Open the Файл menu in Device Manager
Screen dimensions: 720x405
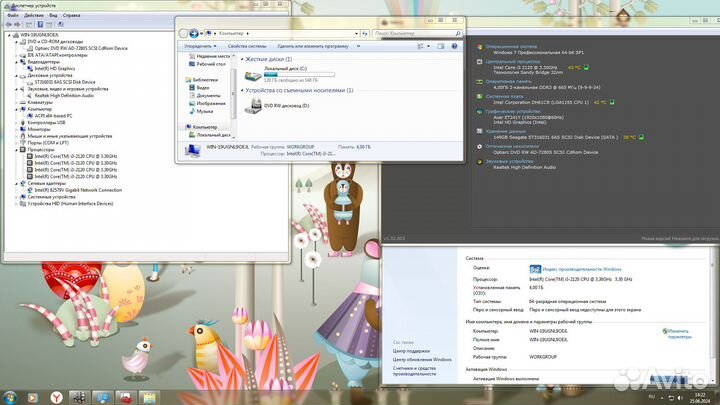(13, 15)
